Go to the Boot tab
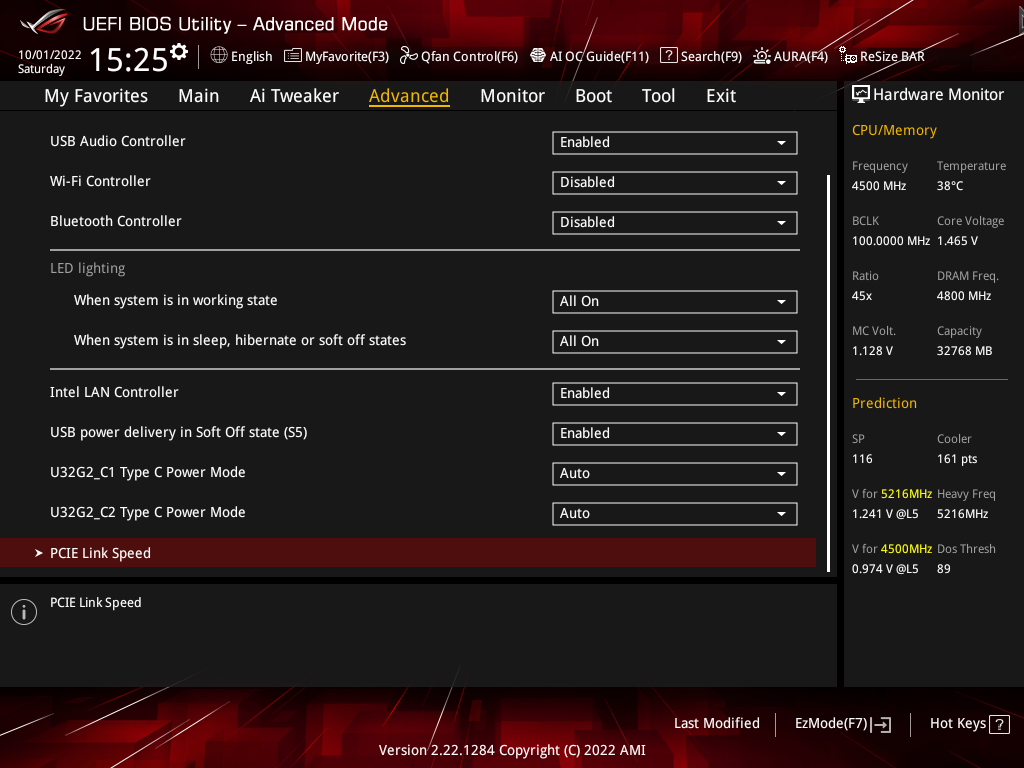The image size is (1024, 768). (x=593, y=96)
